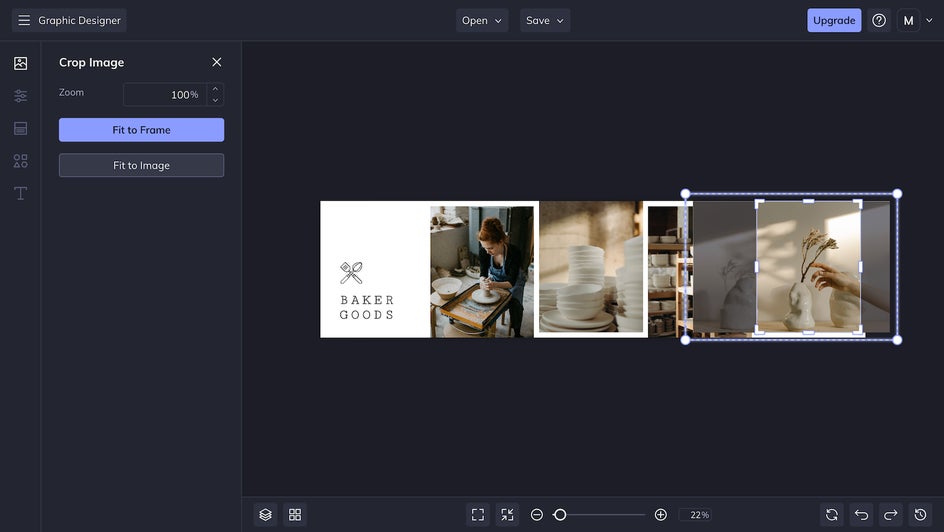Viewport: 944px width, 532px height.
Task: Click the Fit to Image button
Action: 141,165
